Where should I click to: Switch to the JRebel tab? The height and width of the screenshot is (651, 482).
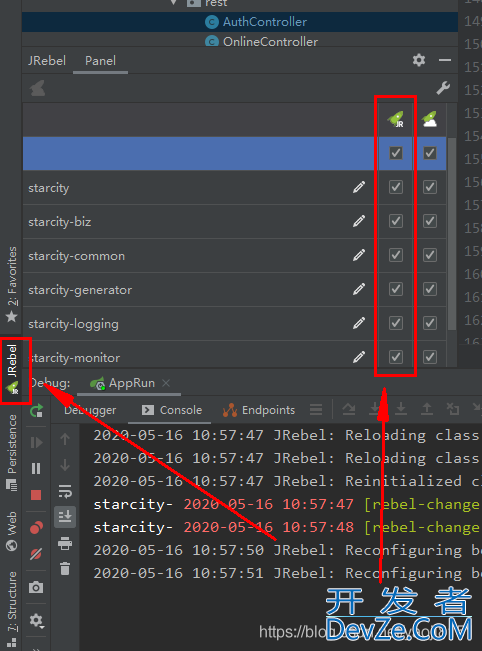coord(47,61)
